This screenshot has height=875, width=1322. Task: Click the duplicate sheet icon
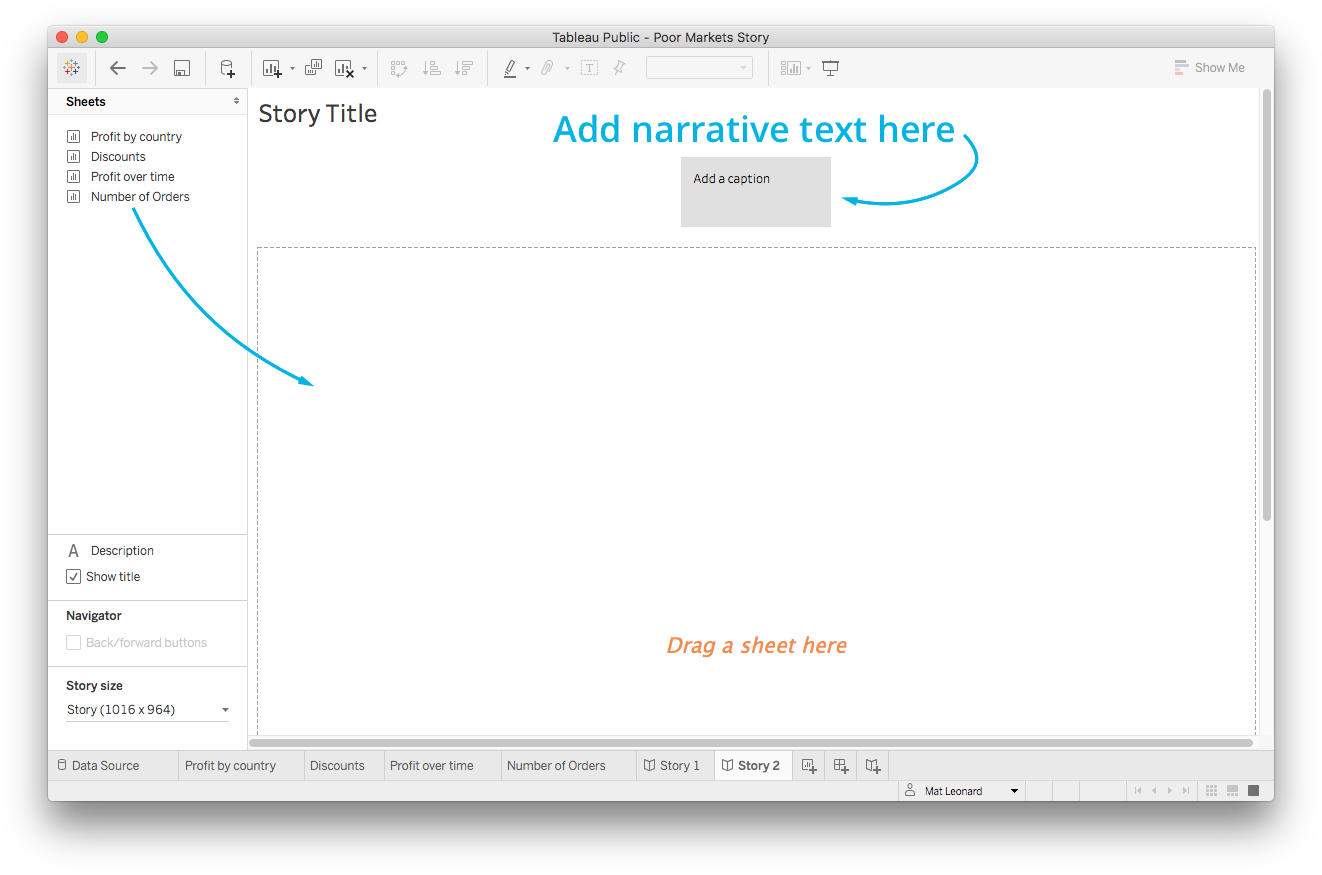(x=313, y=68)
